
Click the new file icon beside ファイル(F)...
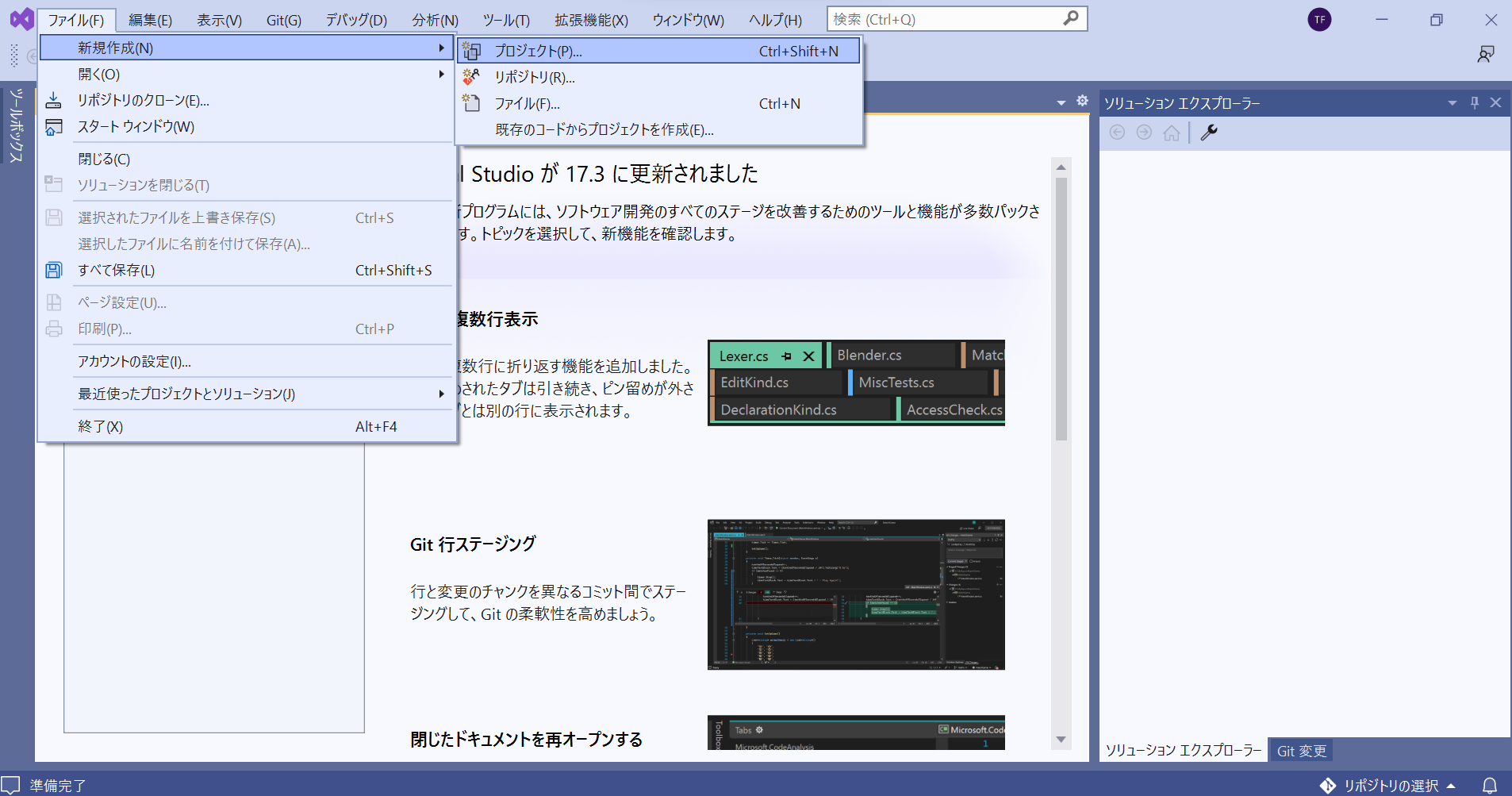471,103
